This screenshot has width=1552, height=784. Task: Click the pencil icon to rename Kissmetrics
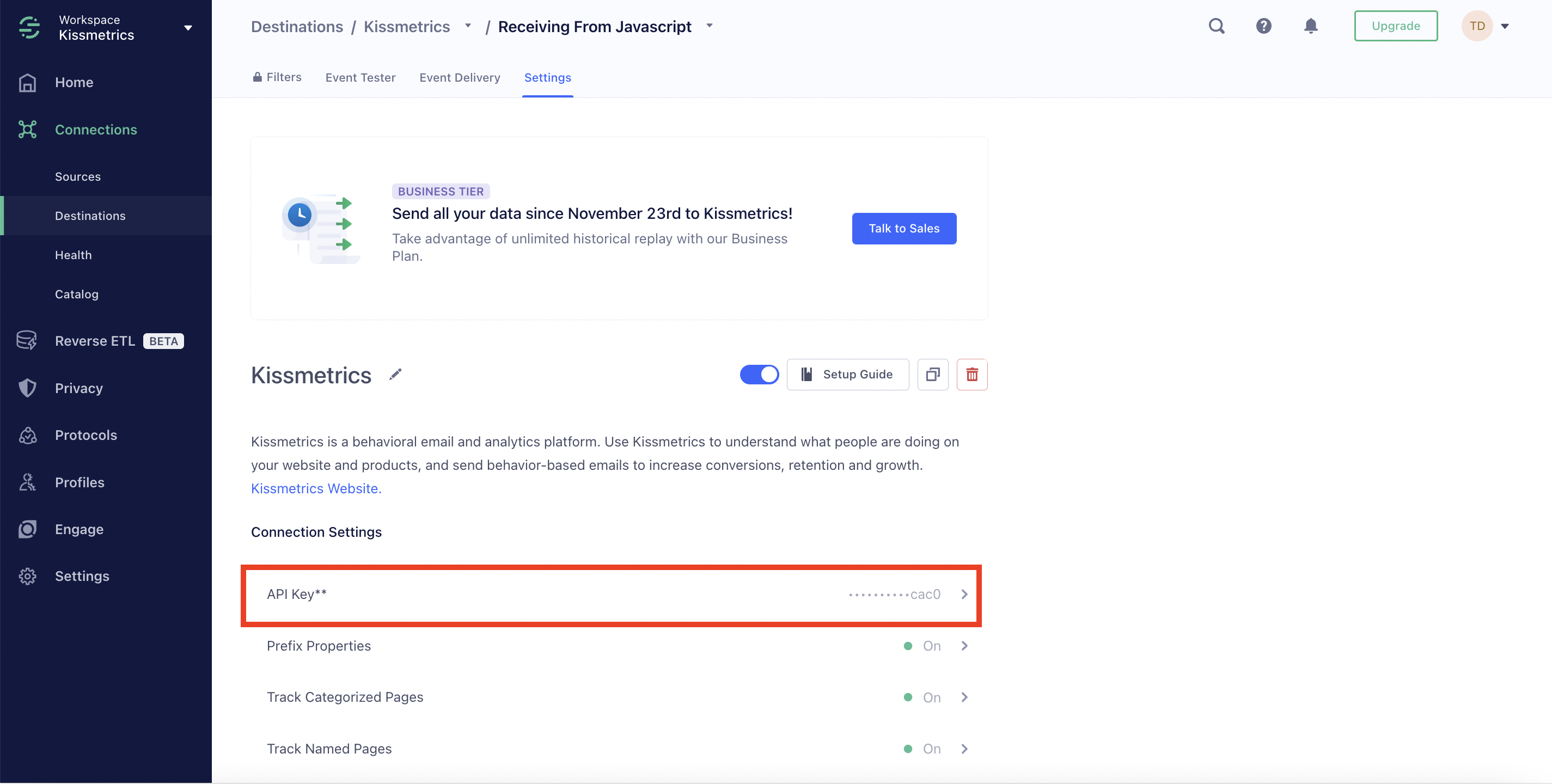(x=395, y=375)
